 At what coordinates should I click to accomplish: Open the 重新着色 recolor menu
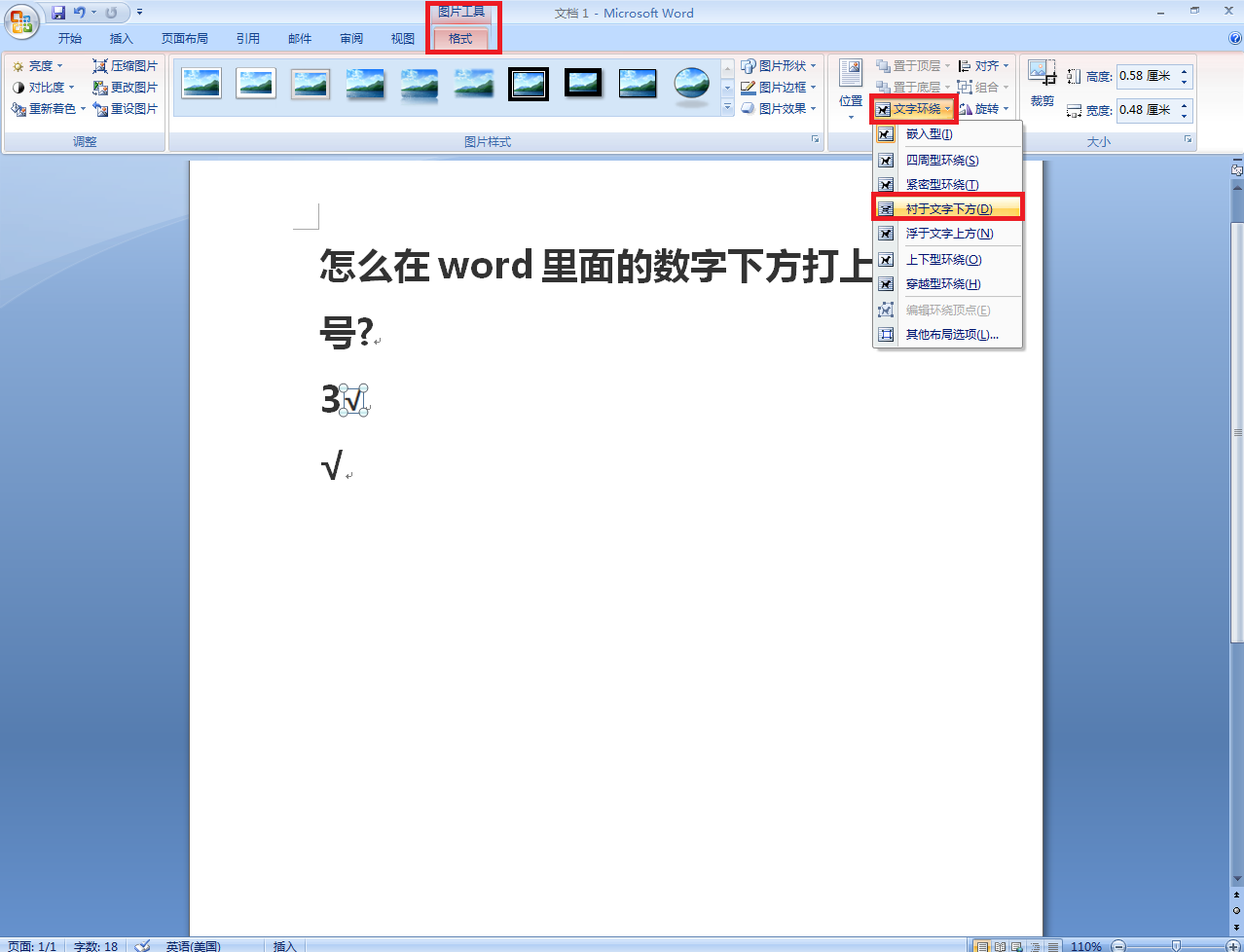tap(48, 109)
